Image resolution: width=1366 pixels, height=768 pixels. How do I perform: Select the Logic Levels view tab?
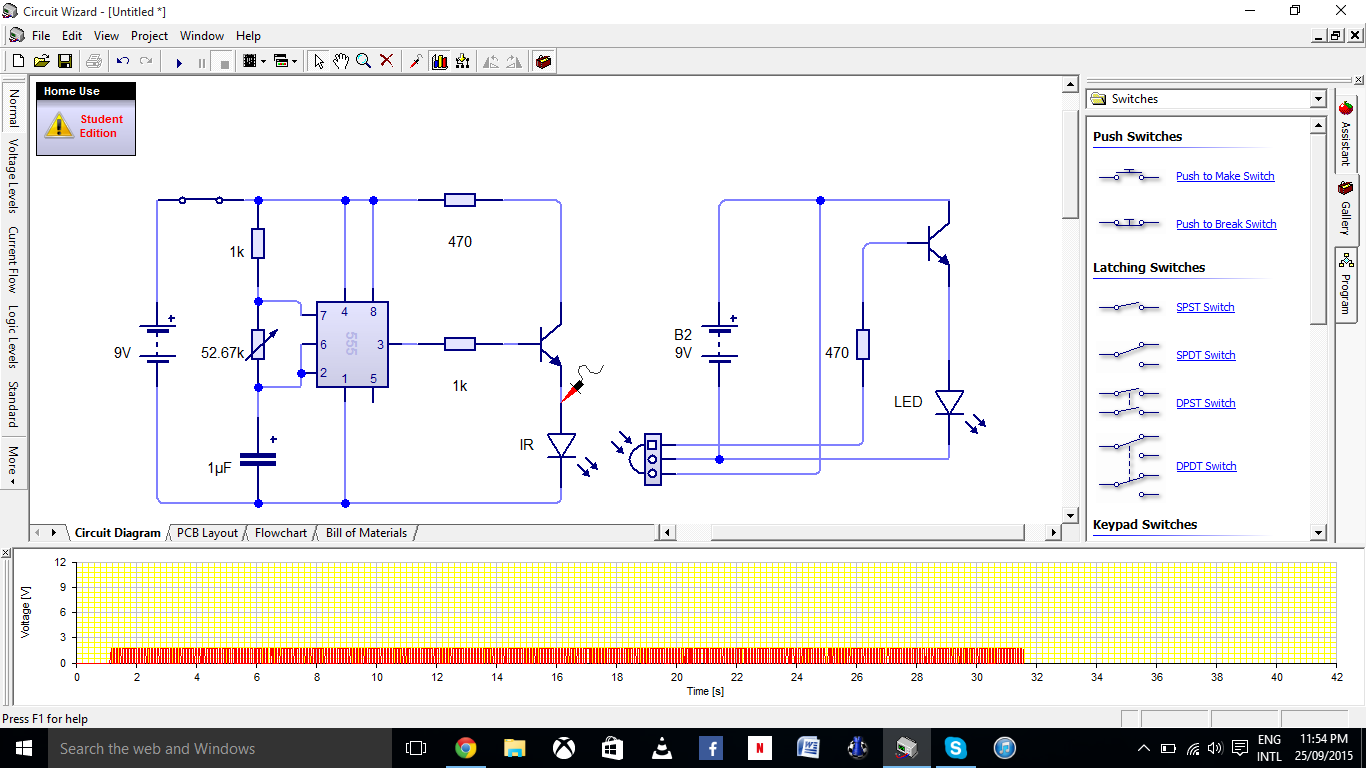click(x=13, y=336)
